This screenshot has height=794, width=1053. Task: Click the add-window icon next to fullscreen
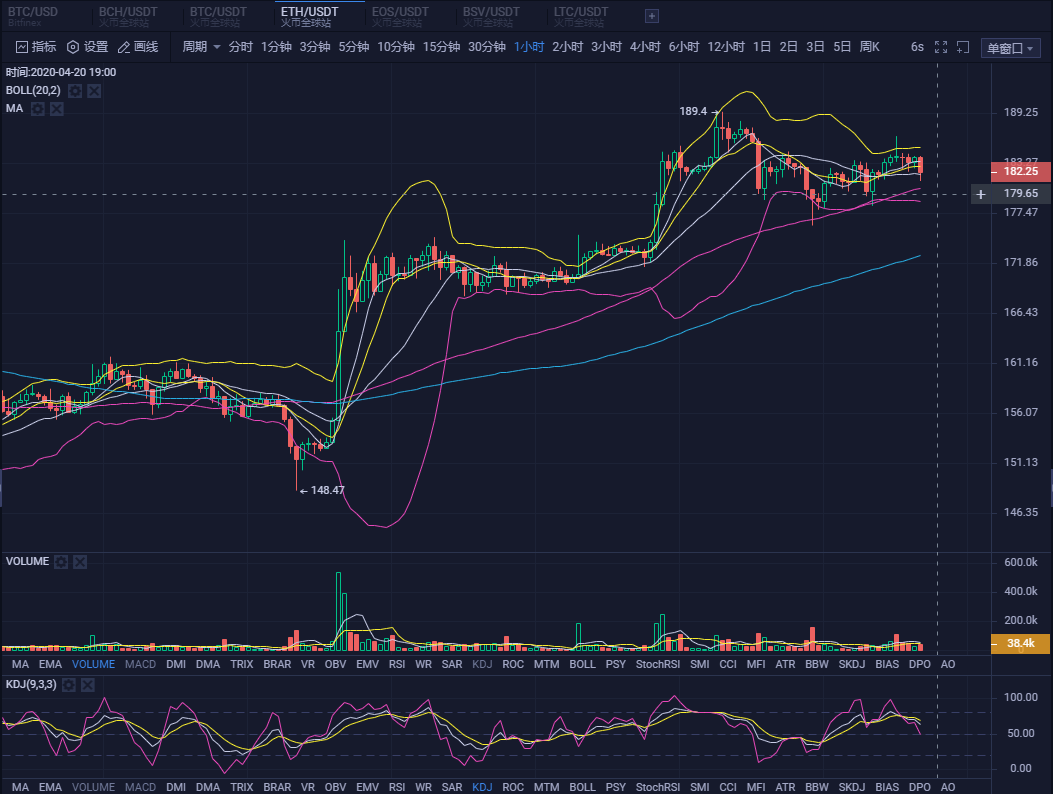click(x=963, y=46)
